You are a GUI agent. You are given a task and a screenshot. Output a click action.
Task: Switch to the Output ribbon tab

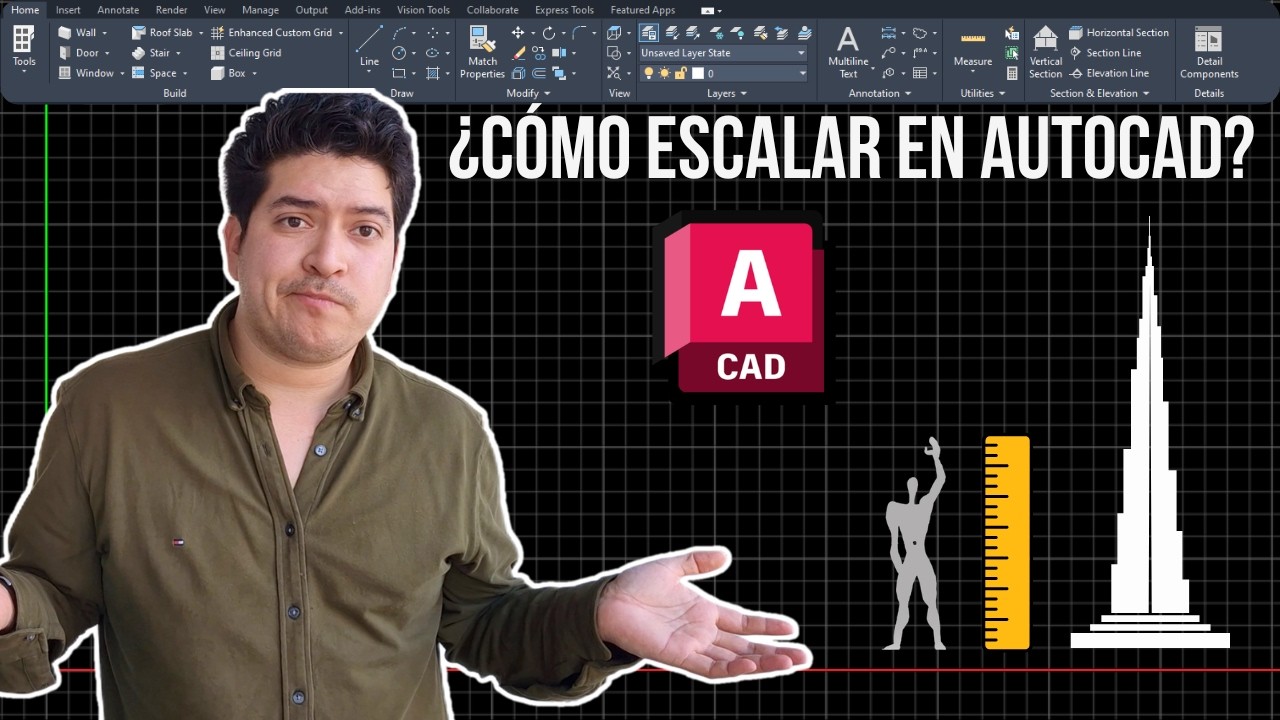pos(312,10)
